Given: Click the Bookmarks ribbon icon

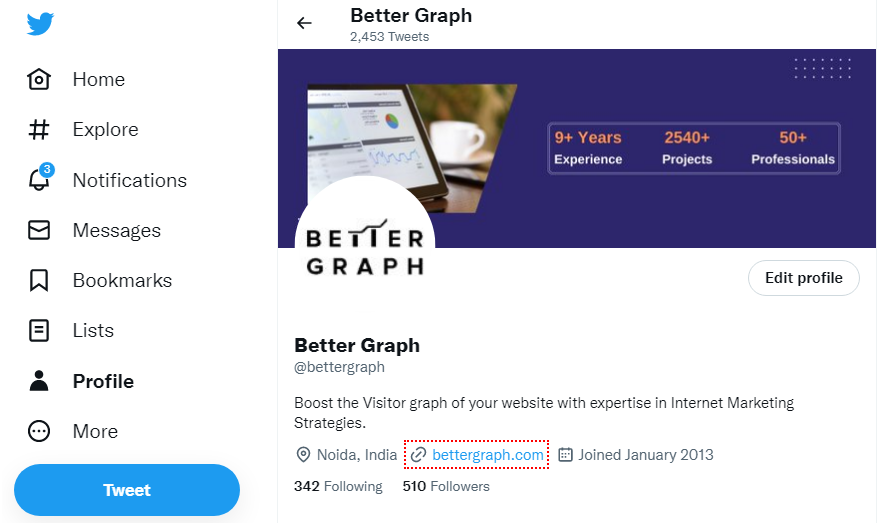Looking at the screenshot, I should [x=39, y=281].
